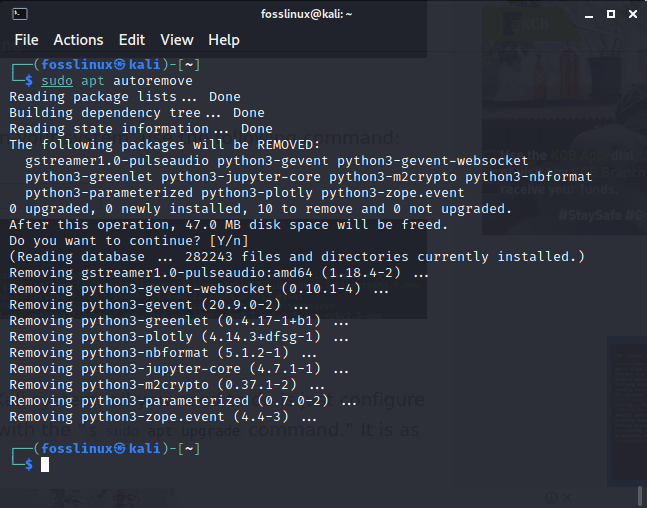This screenshot has width=647, height=508.
Task: Open the File menu
Action: click(x=26, y=40)
